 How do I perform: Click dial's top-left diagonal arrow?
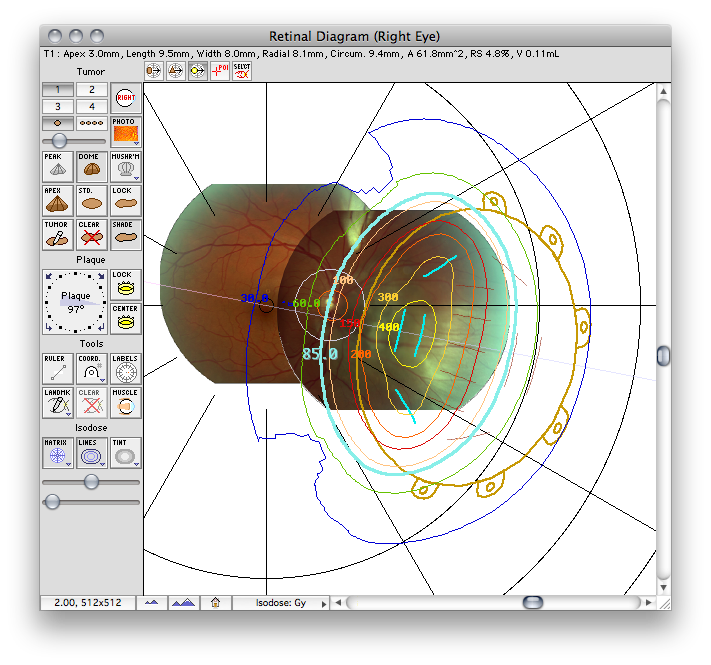click(49, 276)
